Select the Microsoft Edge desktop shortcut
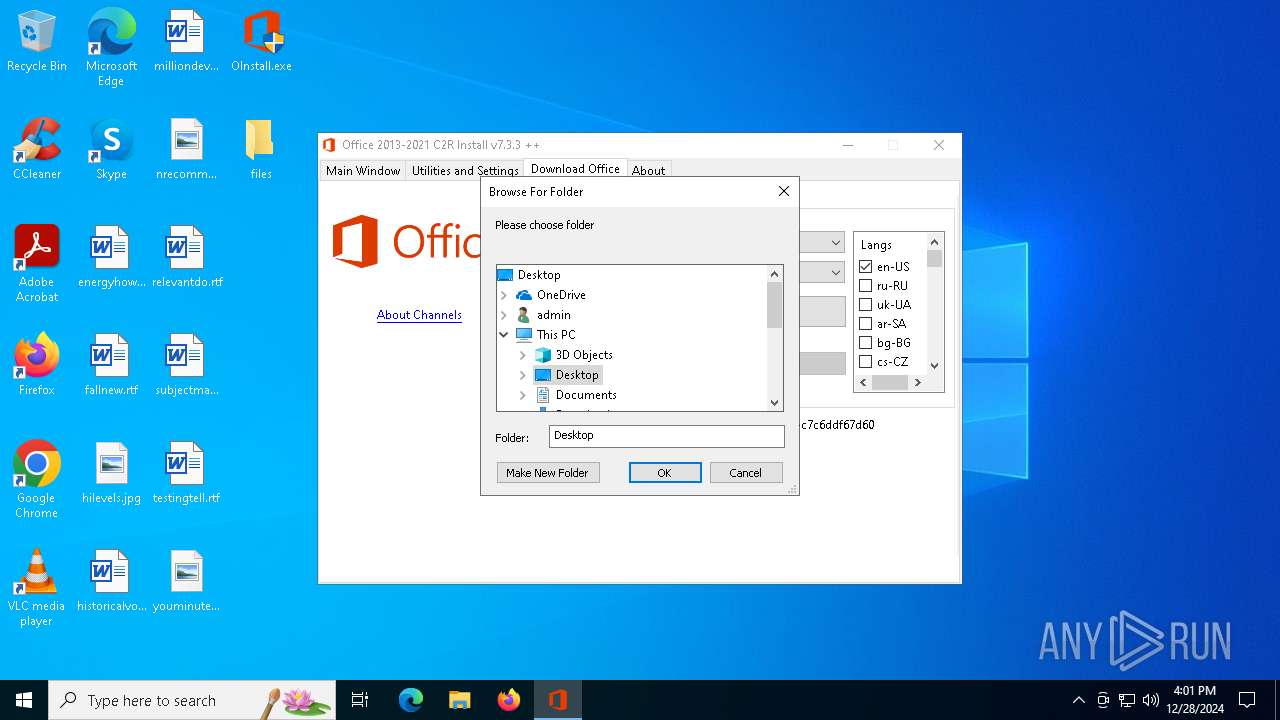This screenshot has height=720, width=1280. pyautogui.click(x=111, y=47)
